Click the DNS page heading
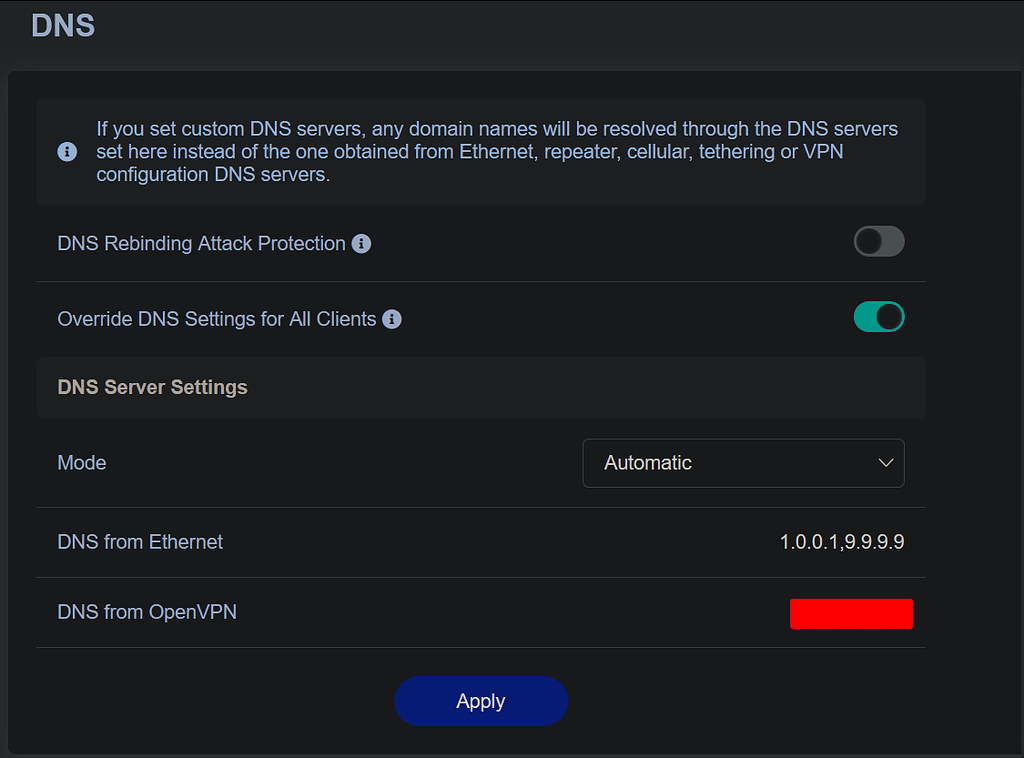The image size is (1024, 758). [62, 25]
